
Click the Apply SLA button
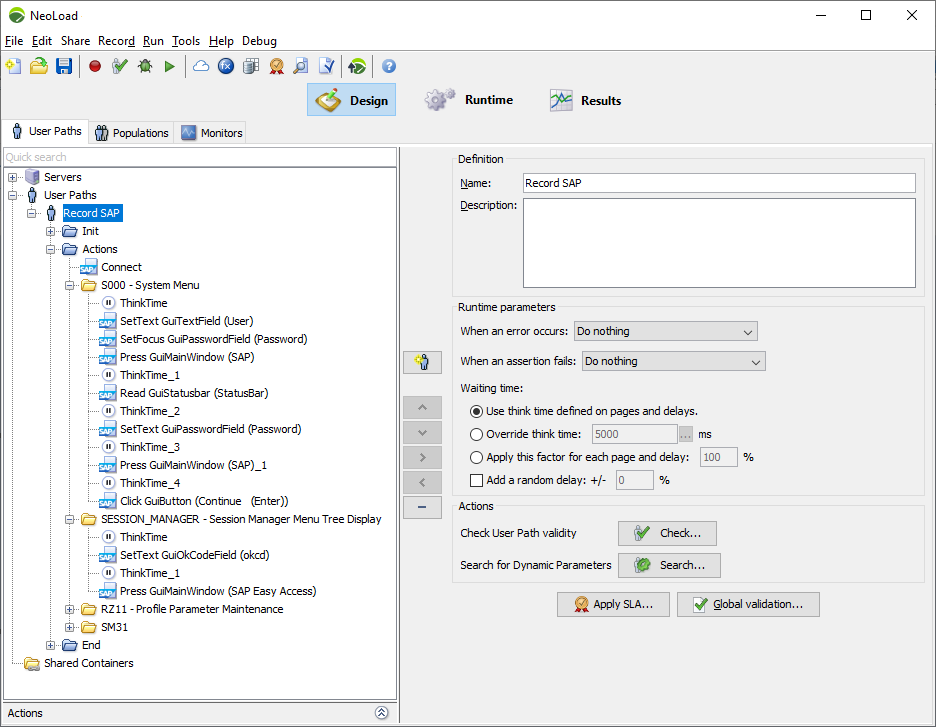(613, 604)
